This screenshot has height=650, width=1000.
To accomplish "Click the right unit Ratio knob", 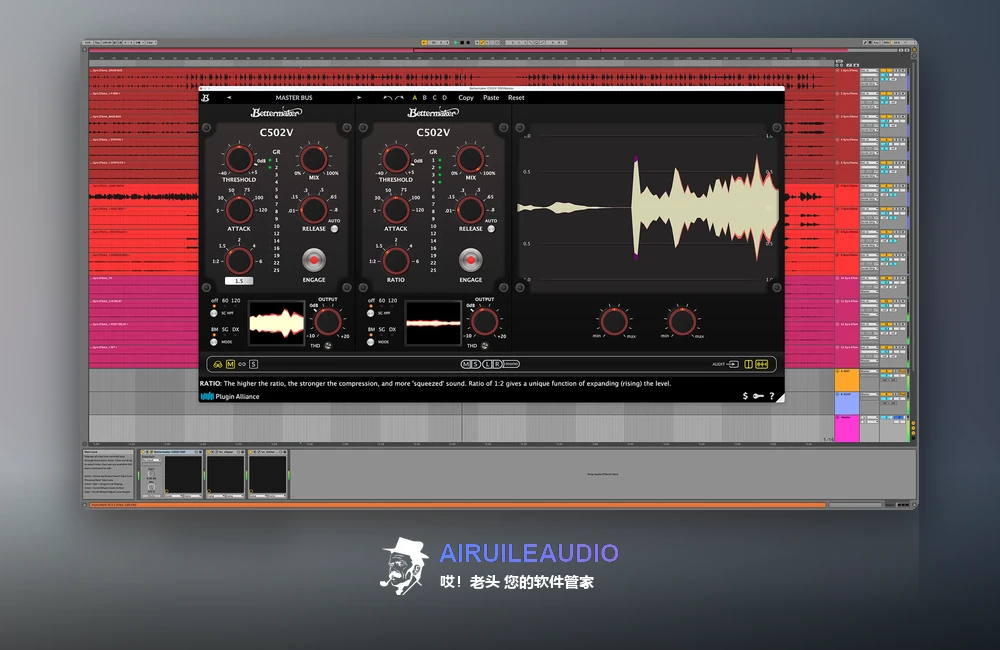I will tap(396, 260).
